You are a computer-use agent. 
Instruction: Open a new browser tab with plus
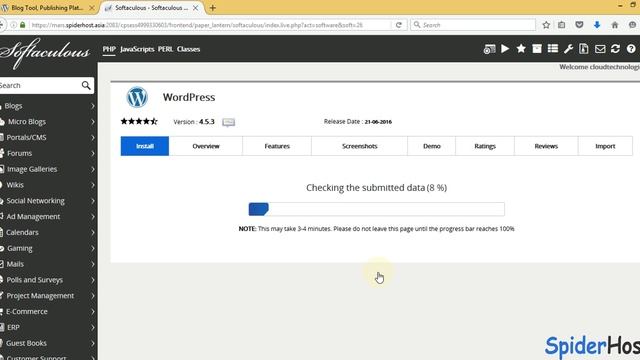213,8
